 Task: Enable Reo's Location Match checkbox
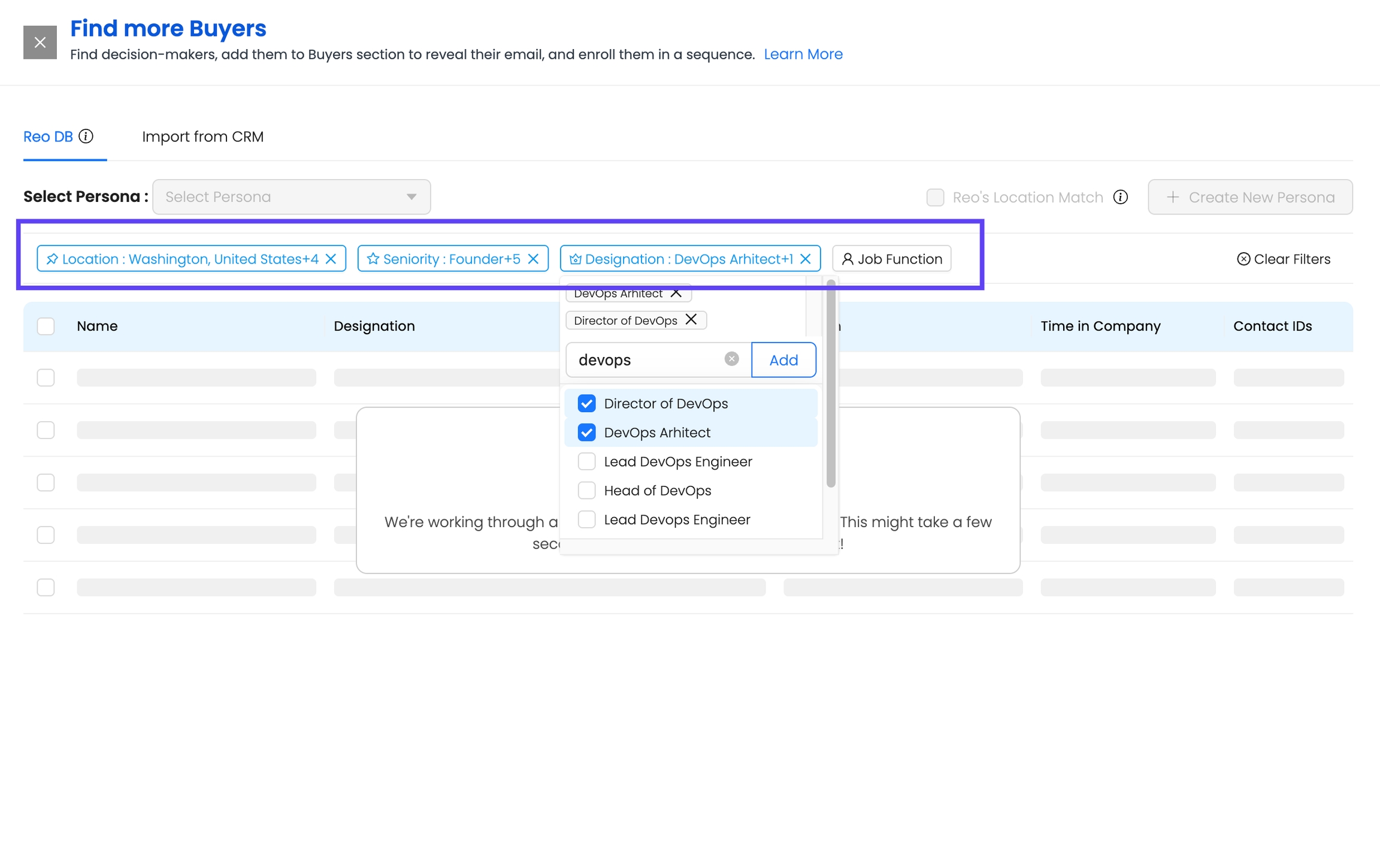pyautogui.click(x=935, y=197)
